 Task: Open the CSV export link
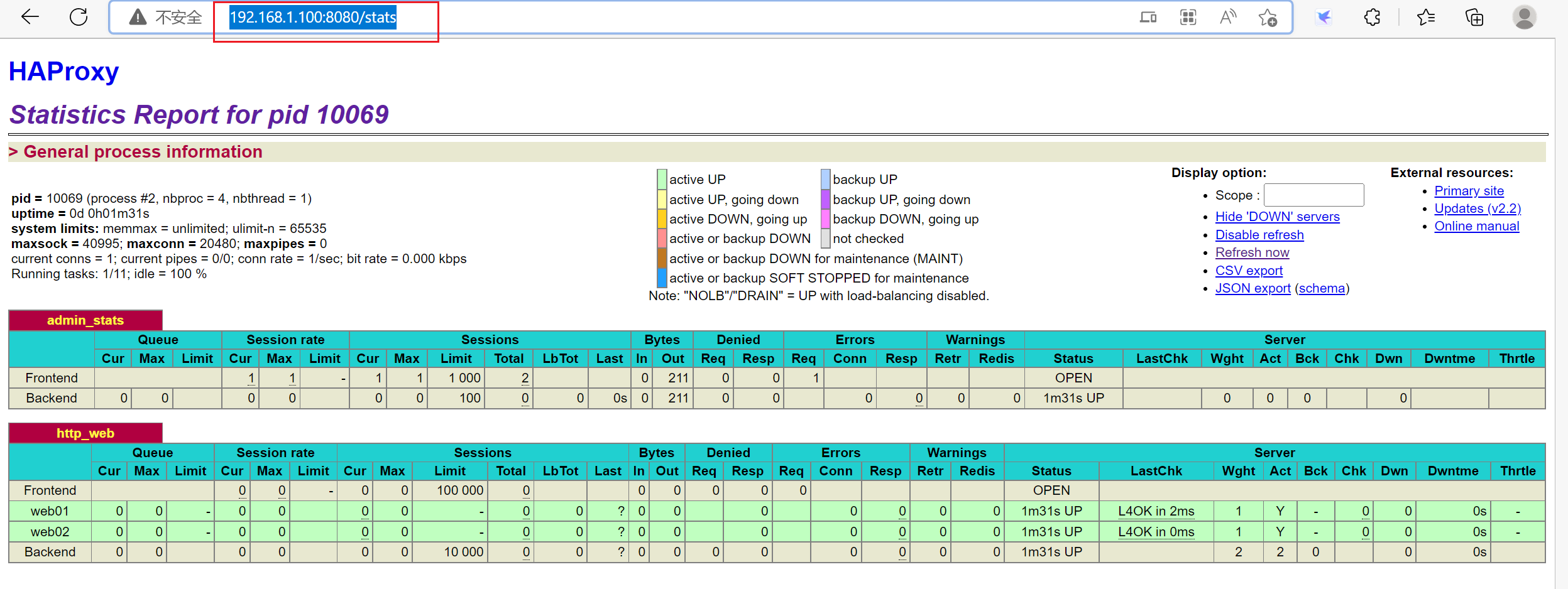click(1249, 271)
